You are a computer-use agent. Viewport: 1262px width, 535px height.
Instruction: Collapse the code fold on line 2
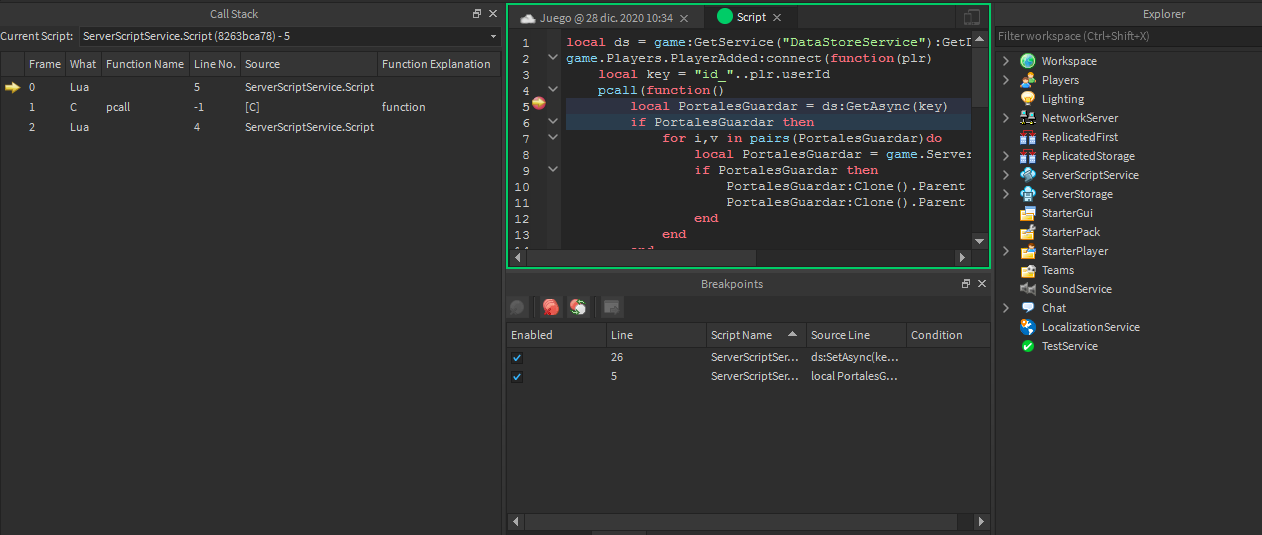[x=553, y=58]
